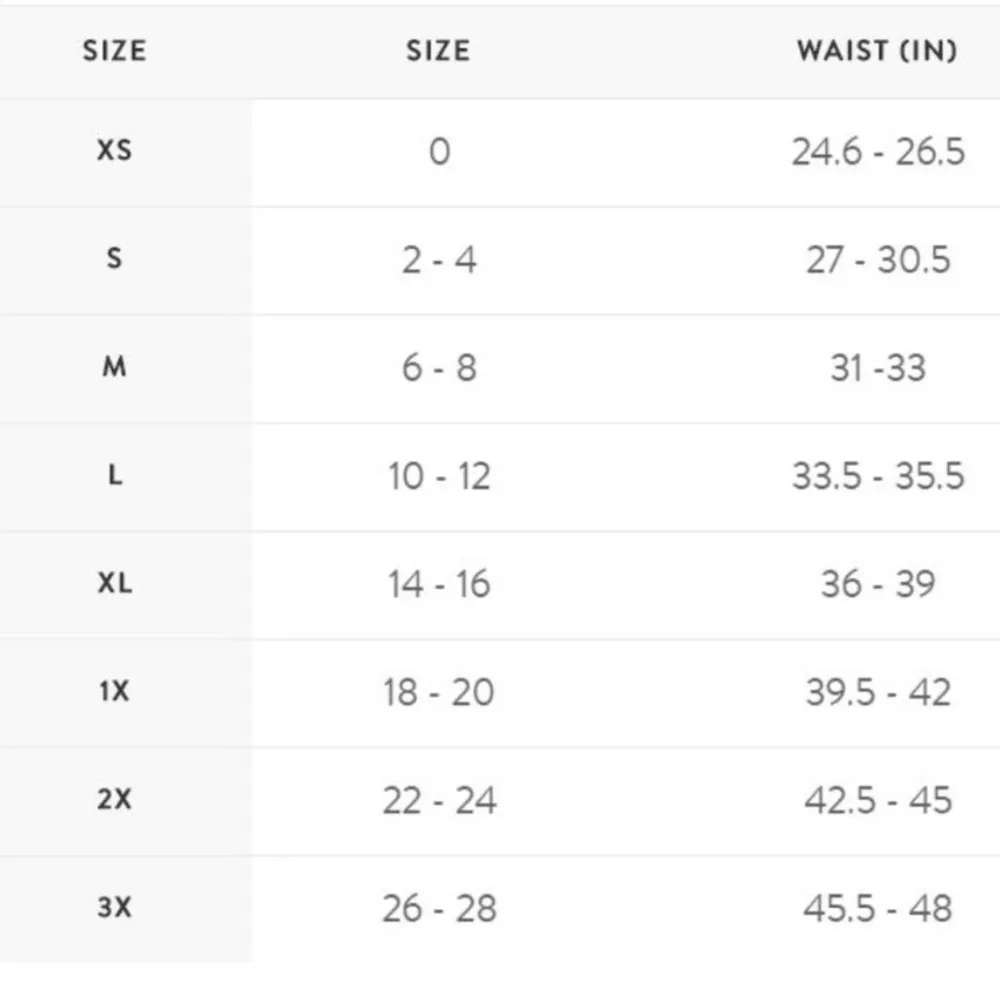Viewport: 1000px width, 1000px height.
Task: Click the 45.5 - 48 waist value
Action: tap(878, 908)
